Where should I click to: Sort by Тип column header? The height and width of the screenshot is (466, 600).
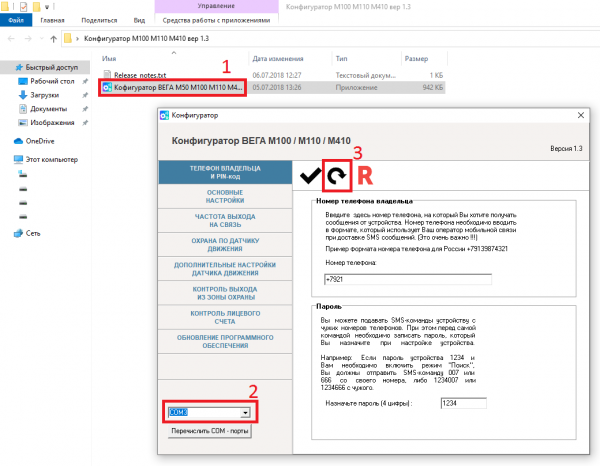click(341, 59)
